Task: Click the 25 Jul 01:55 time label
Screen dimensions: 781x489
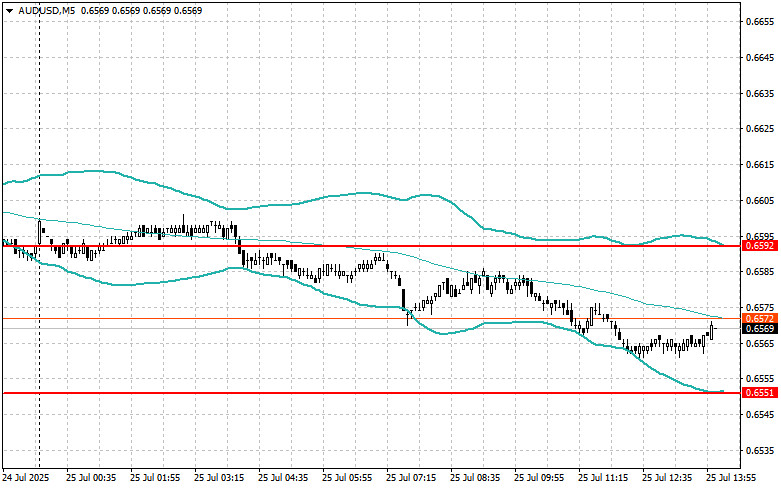Action: click(155, 478)
